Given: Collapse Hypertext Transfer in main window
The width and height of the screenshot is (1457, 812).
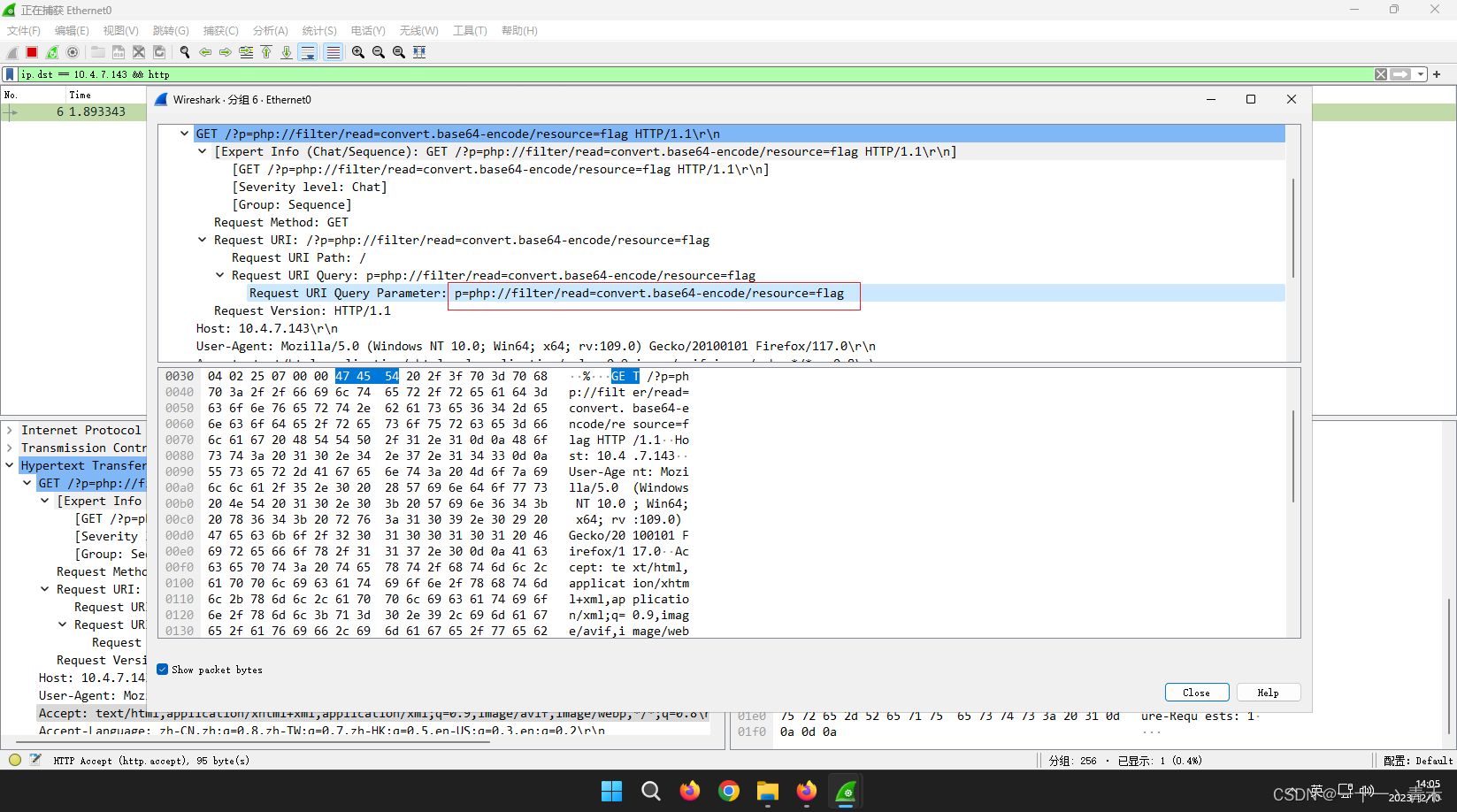Looking at the screenshot, I should pyautogui.click(x=10, y=465).
